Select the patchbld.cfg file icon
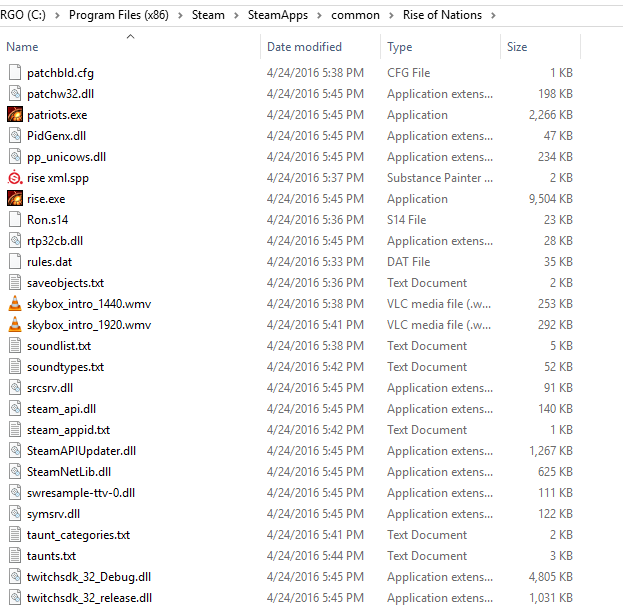 [15, 73]
